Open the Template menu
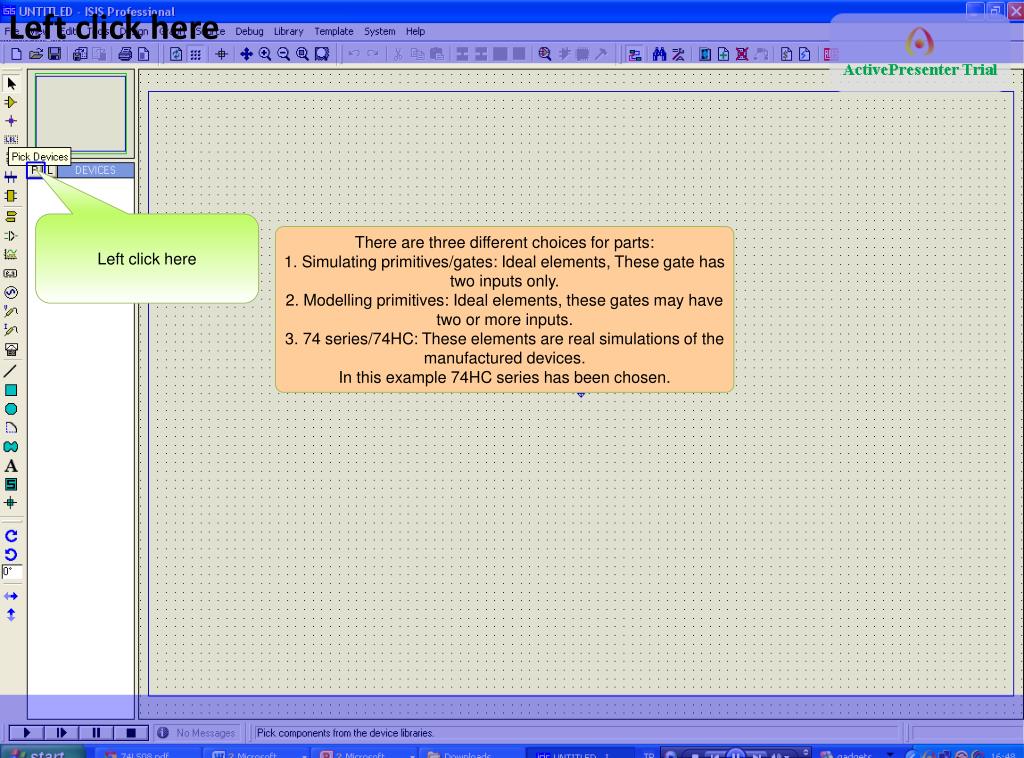Screen dimensions: 1024x758 pos(334,31)
